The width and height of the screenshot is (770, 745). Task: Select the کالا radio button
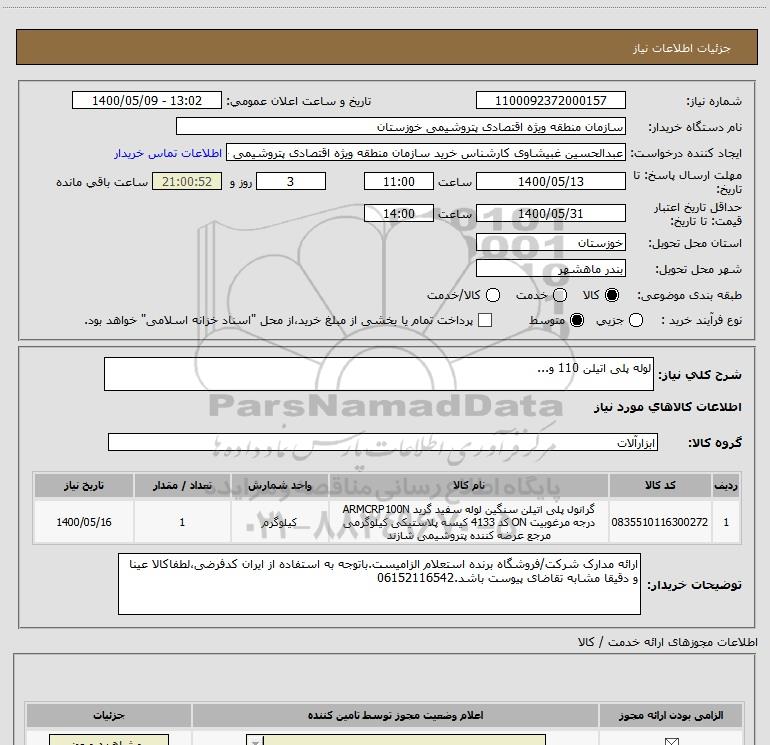[x=612, y=295]
